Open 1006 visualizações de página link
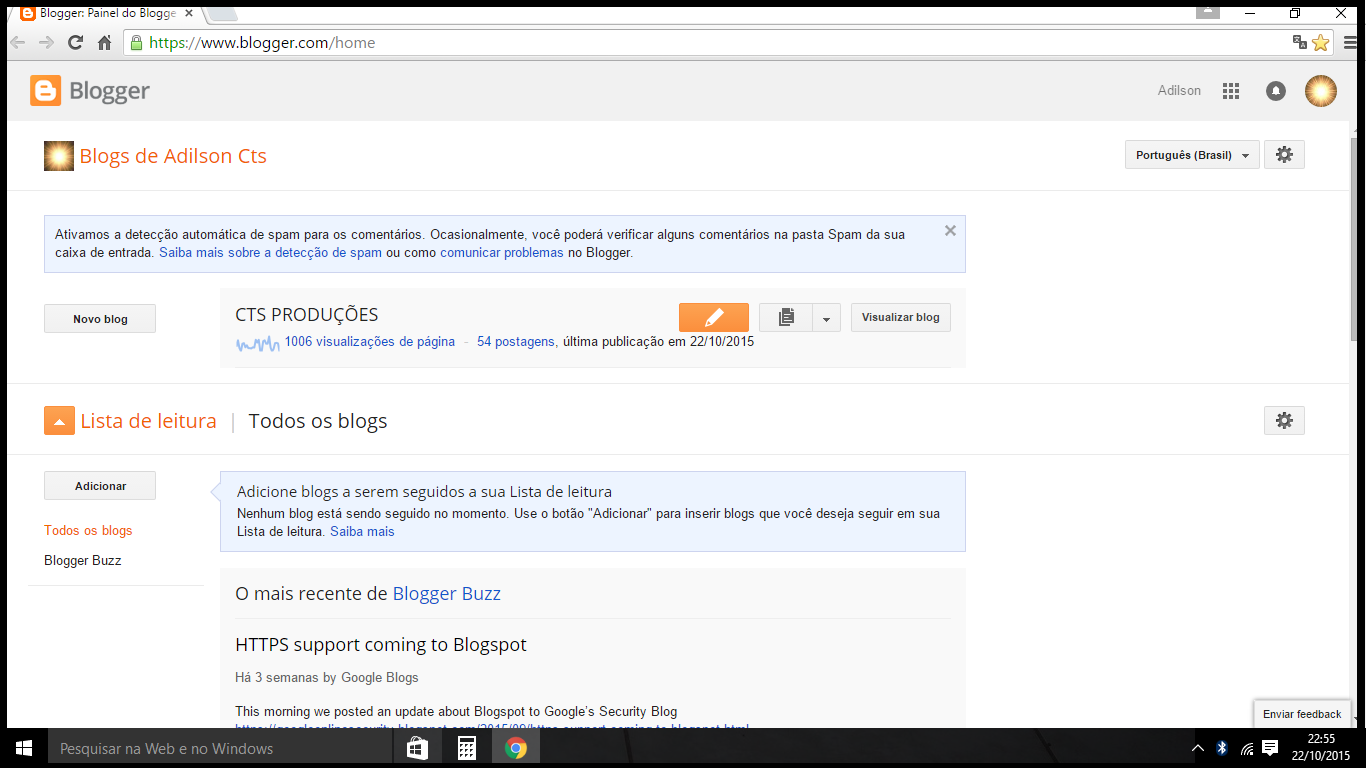Screen dimensions: 1366x768 (x=370, y=341)
